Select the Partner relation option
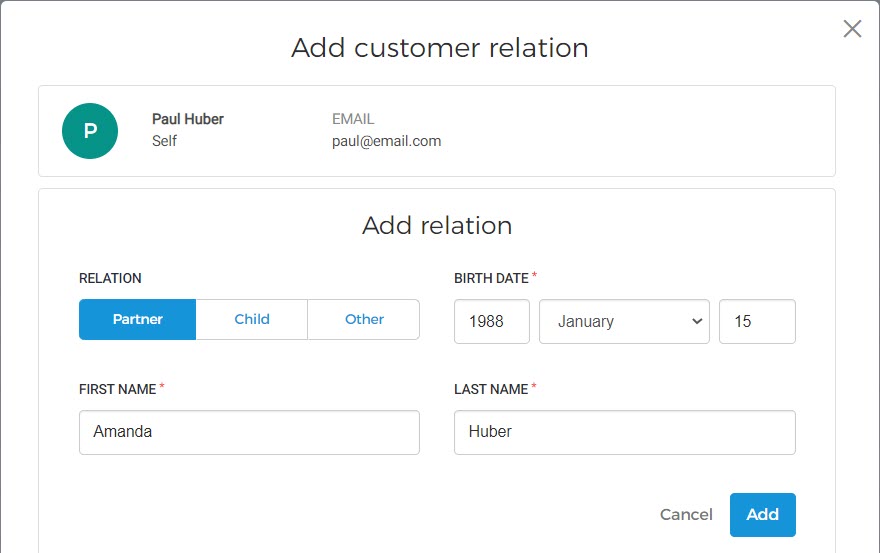This screenshot has width=880, height=553. (138, 320)
